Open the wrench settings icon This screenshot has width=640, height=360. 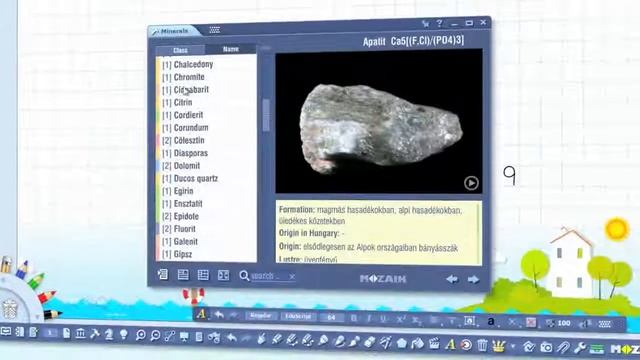point(580,348)
